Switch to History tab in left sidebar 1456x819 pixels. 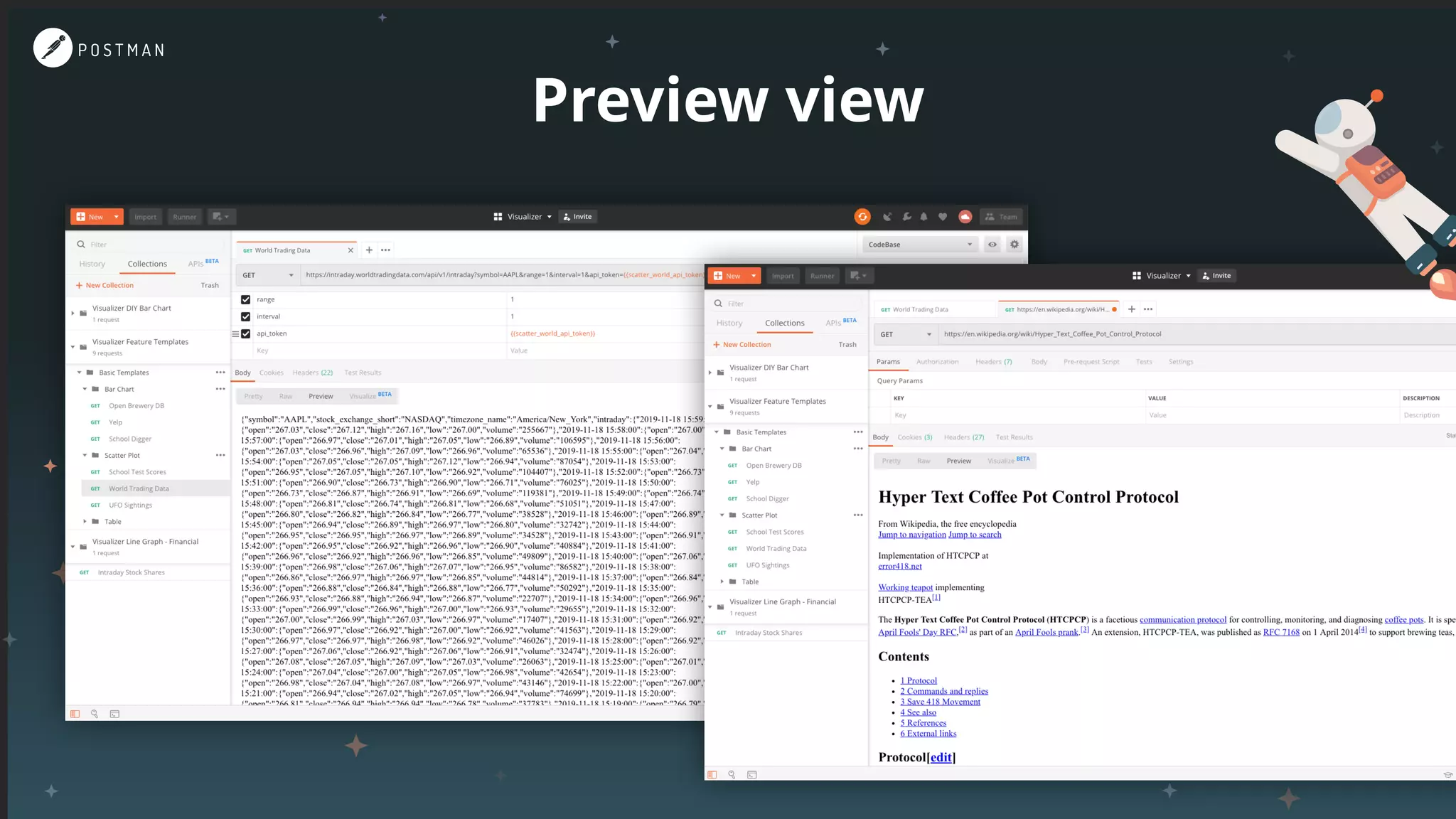pos(92,264)
